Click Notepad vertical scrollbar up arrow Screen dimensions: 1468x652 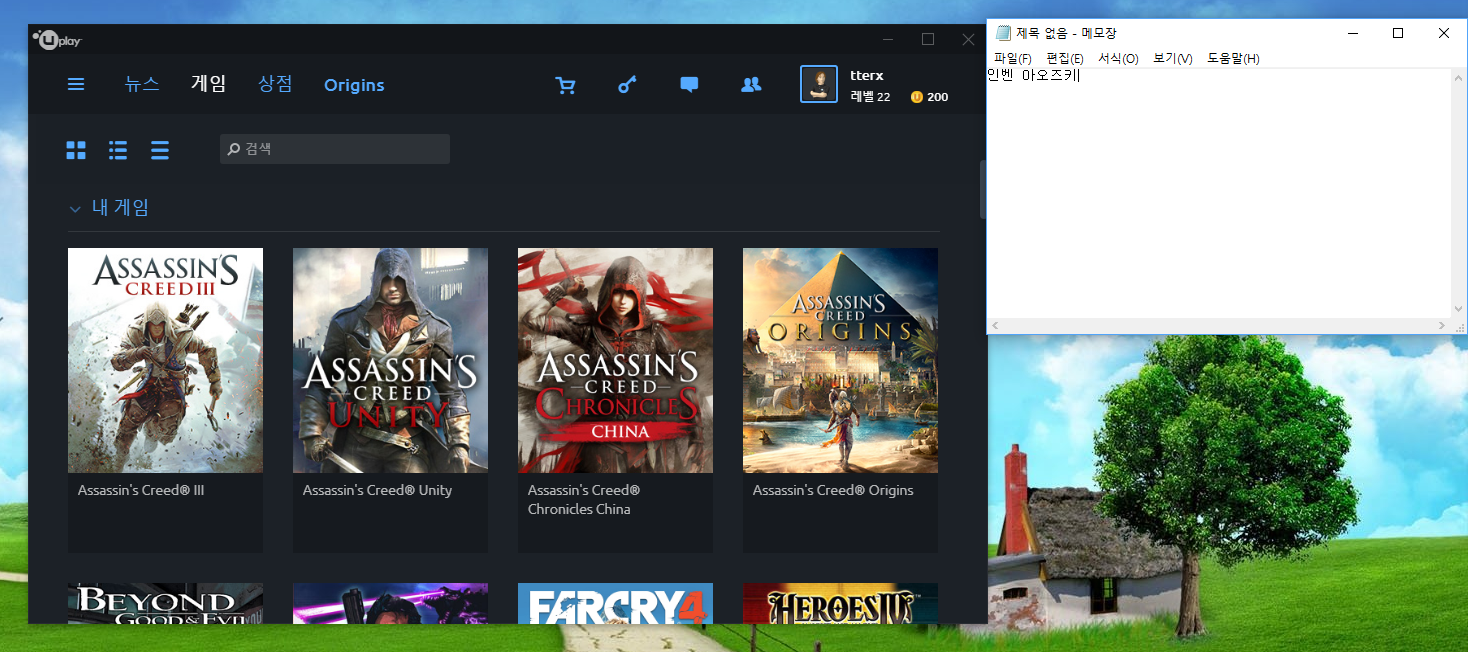tap(1459, 77)
